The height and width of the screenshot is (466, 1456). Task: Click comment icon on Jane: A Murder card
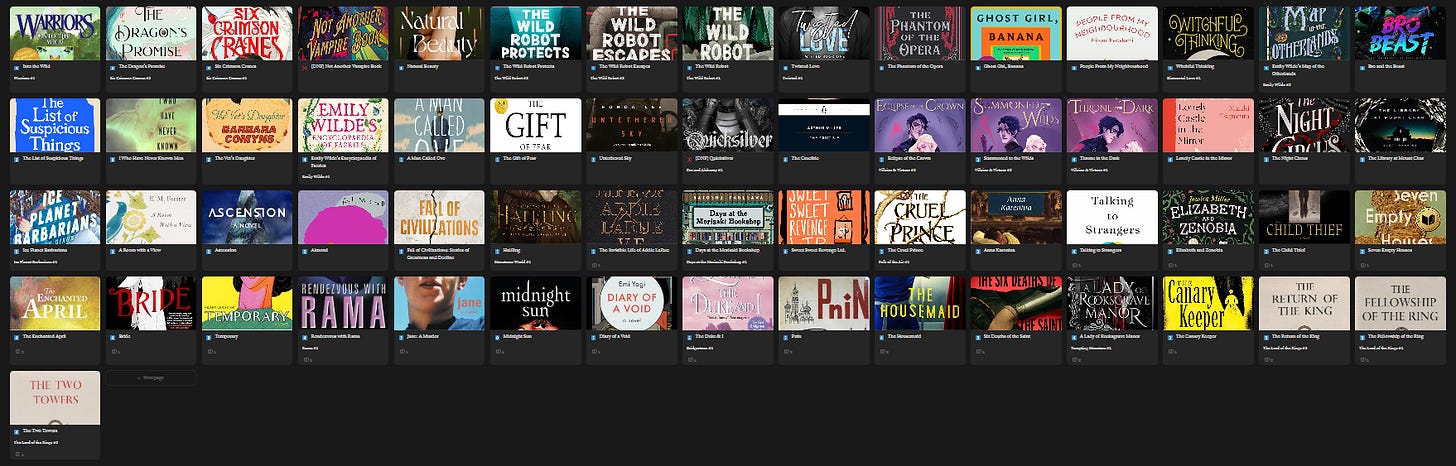pyautogui.click(x=403, y=351)
